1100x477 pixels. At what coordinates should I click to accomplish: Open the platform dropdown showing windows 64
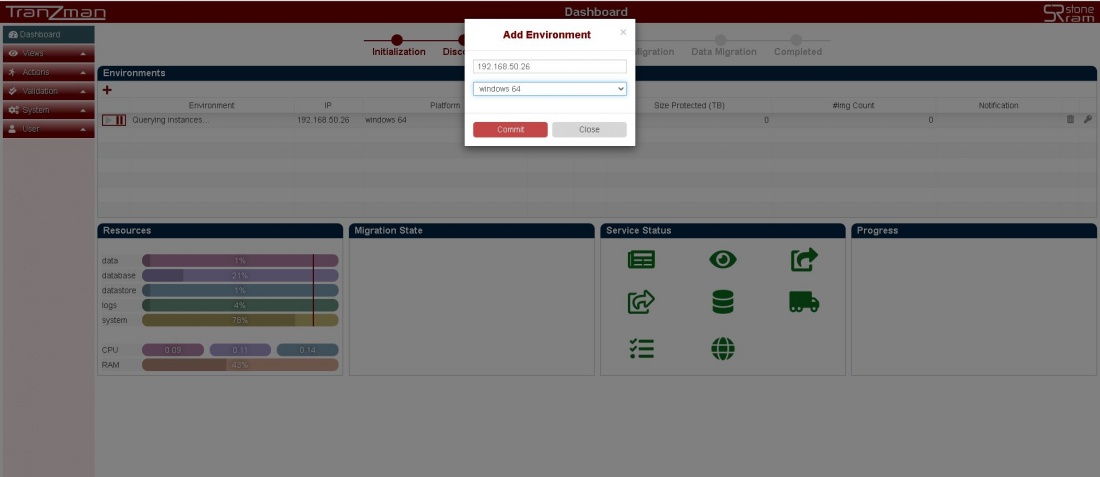549,89
